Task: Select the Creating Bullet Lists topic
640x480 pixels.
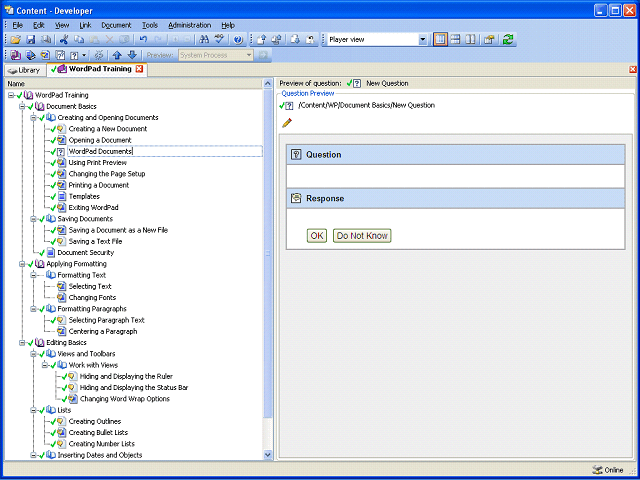Action: coord(98,433)
